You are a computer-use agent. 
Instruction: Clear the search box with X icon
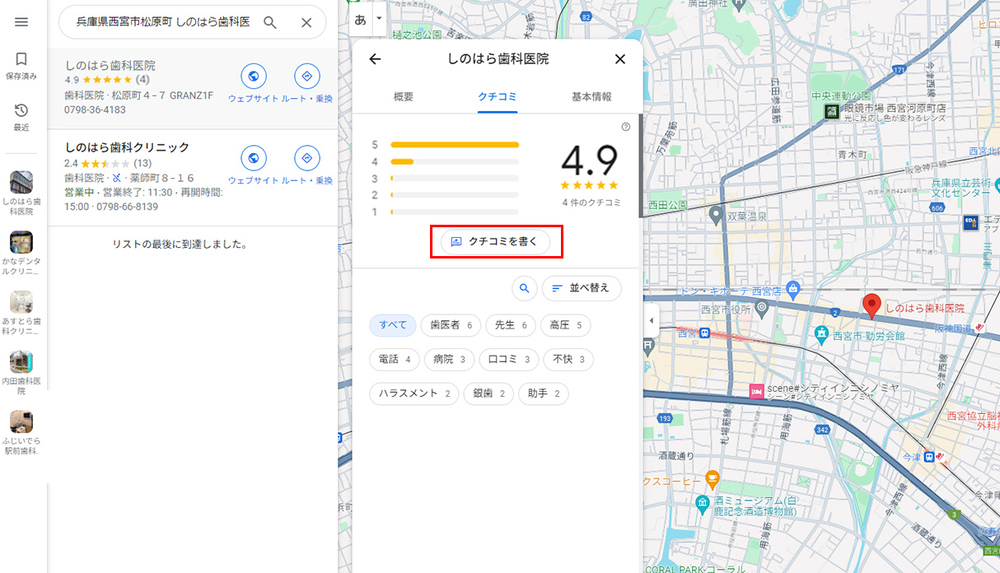[x=306, y=22]
